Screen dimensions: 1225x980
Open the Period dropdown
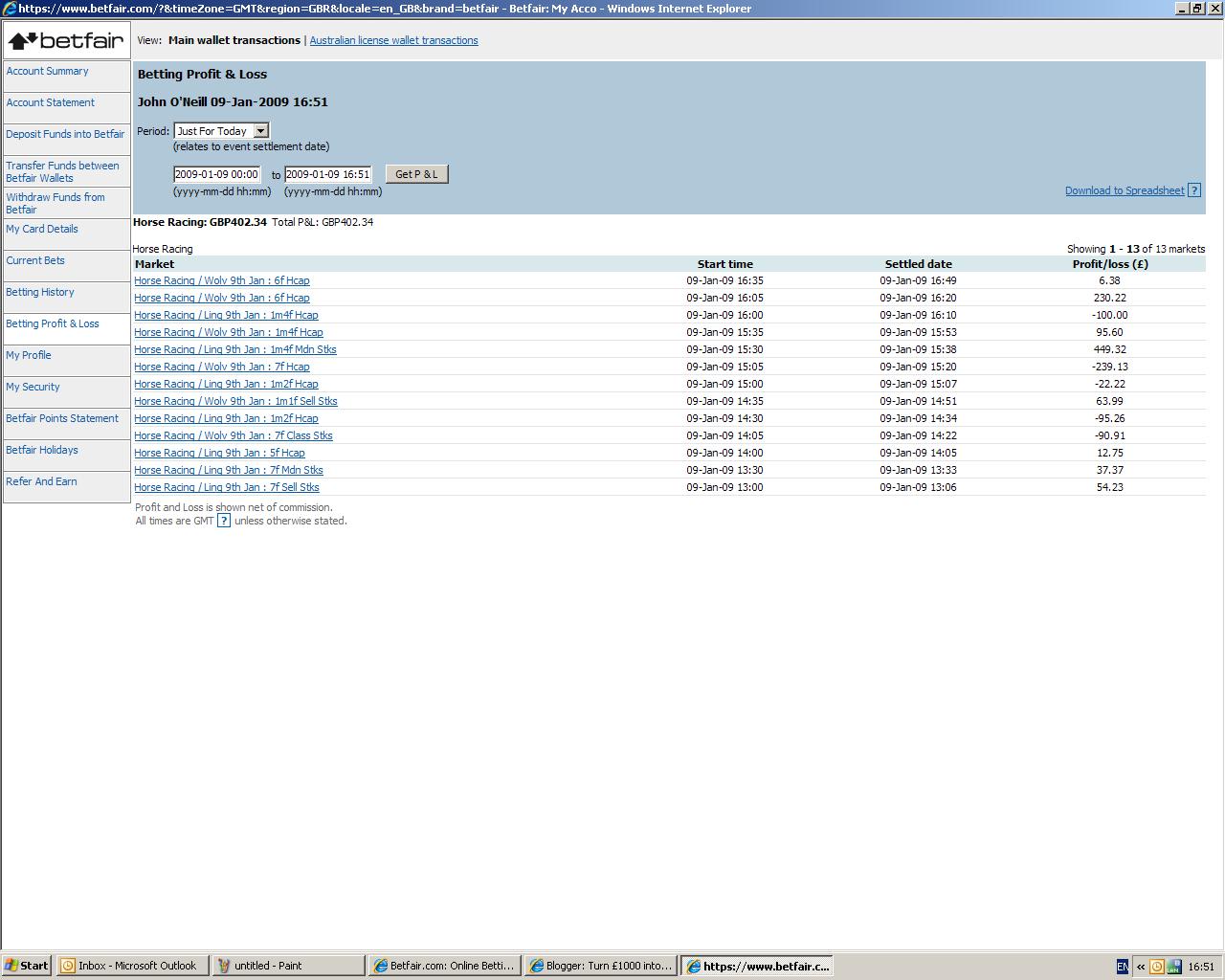coord(221,131)
